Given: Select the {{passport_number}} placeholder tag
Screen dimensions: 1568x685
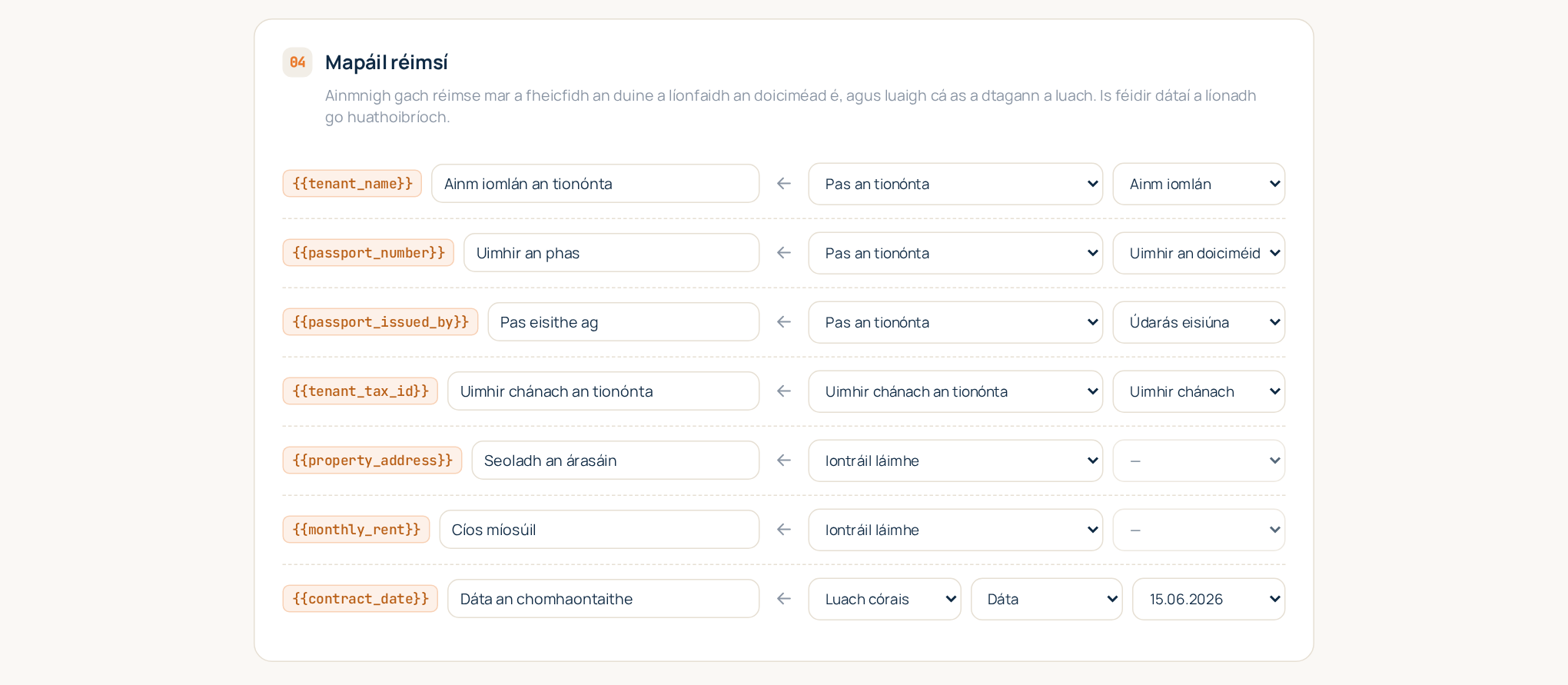Looking at the screenshot, I should 368,253.
